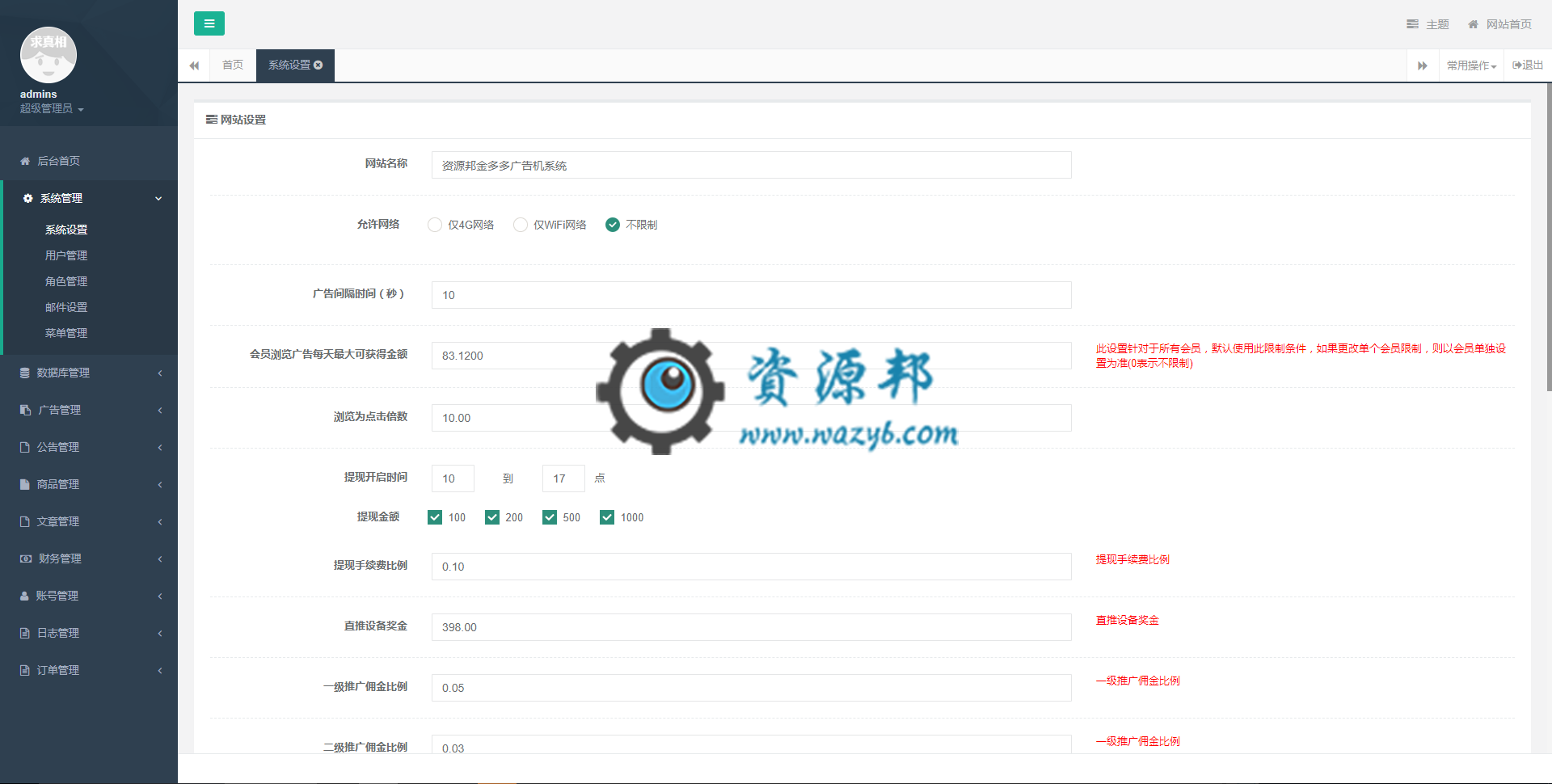Open the 日志管理 menu

pyautogui.click(x=89, y=633)
